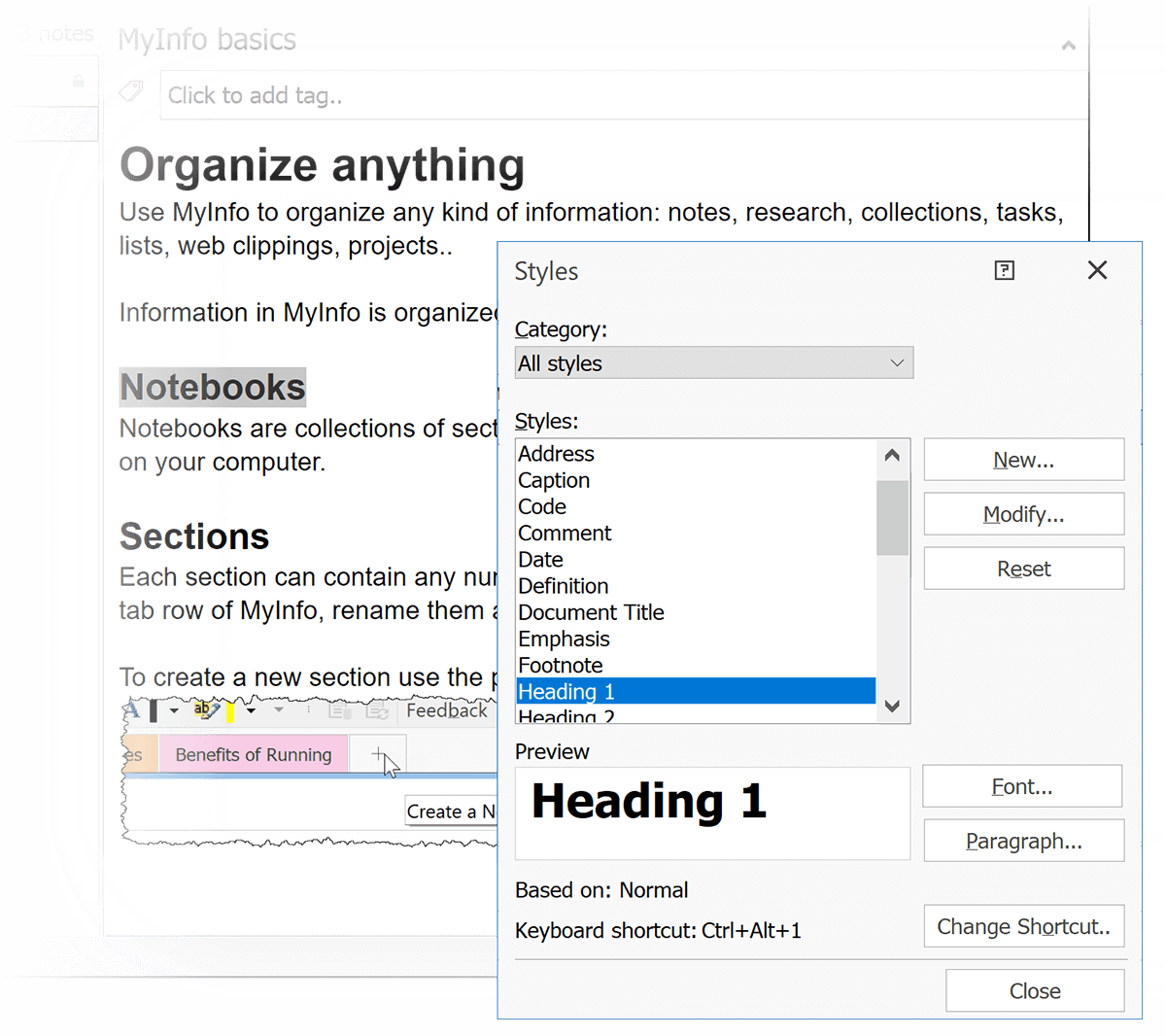Open the Category dropdown showing All styles

[714, 363]
